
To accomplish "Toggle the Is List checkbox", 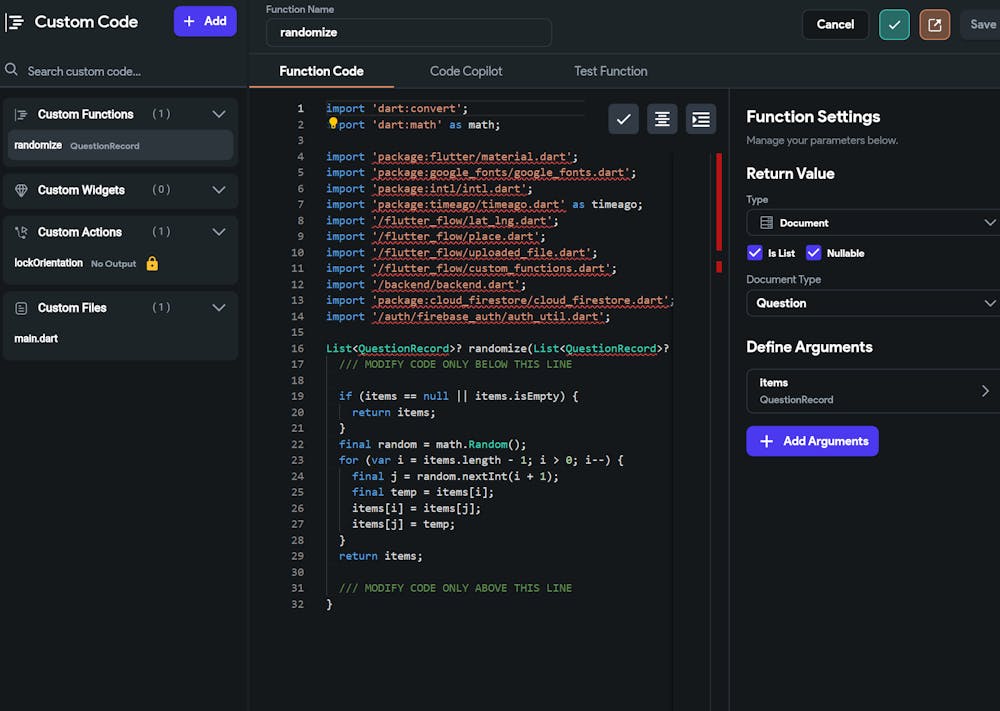I will click(755, 253).
